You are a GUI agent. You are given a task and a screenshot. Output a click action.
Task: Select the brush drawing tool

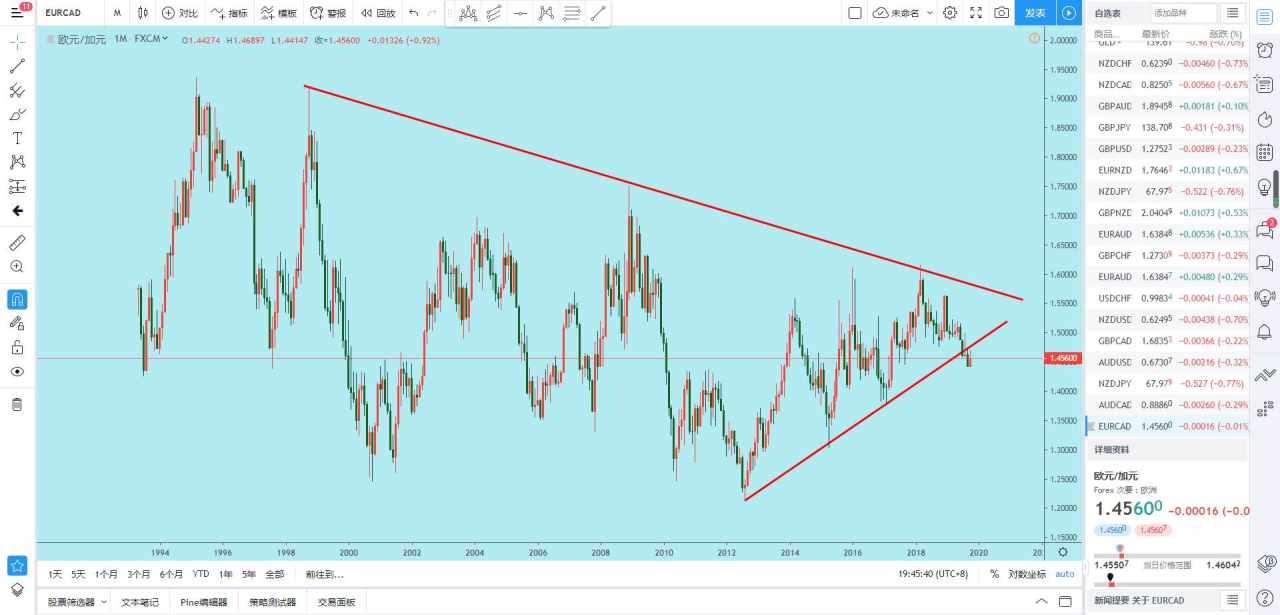[x=17, y=114]
